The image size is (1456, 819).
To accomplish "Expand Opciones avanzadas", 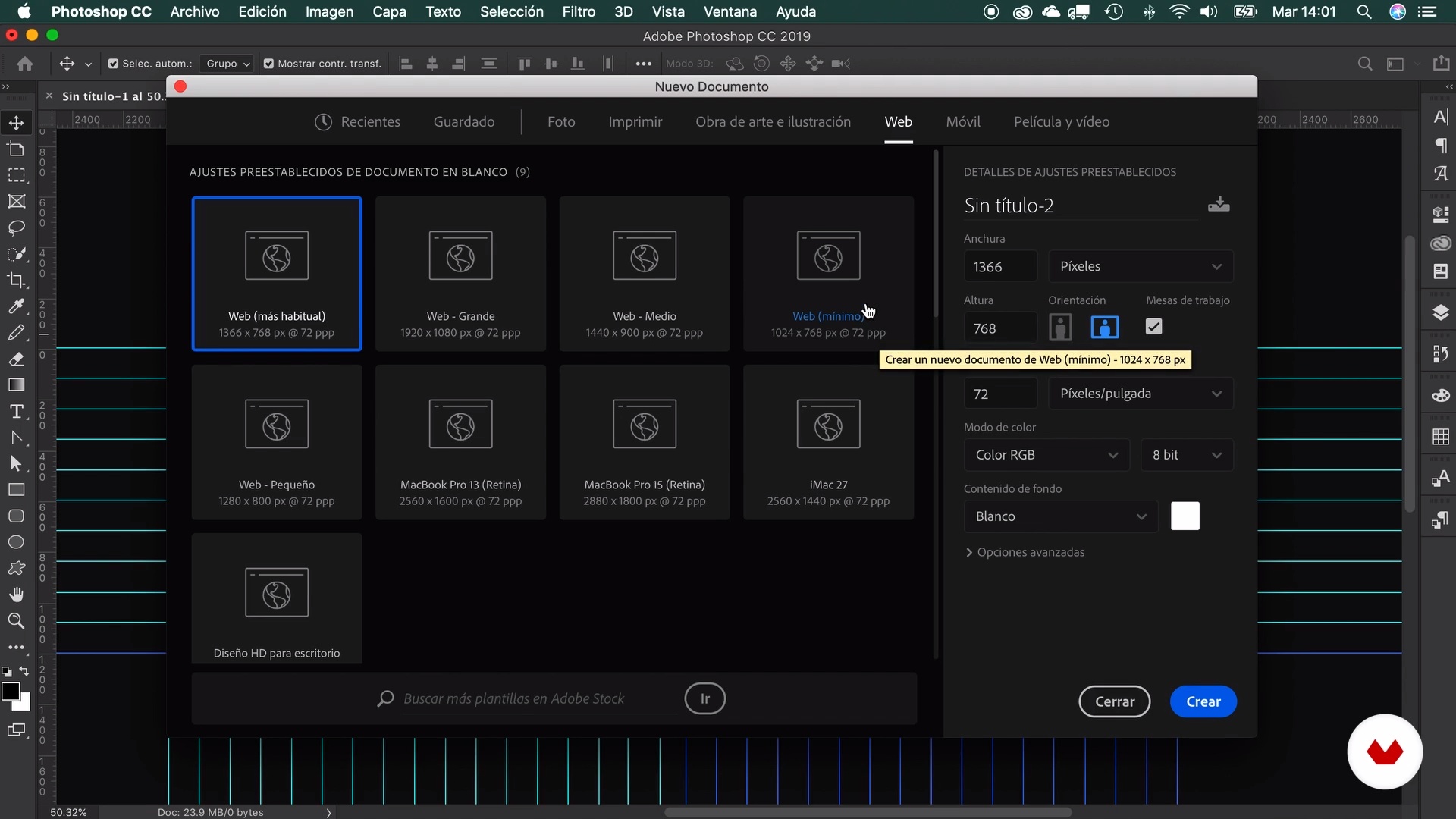I will click(1025, 552).
